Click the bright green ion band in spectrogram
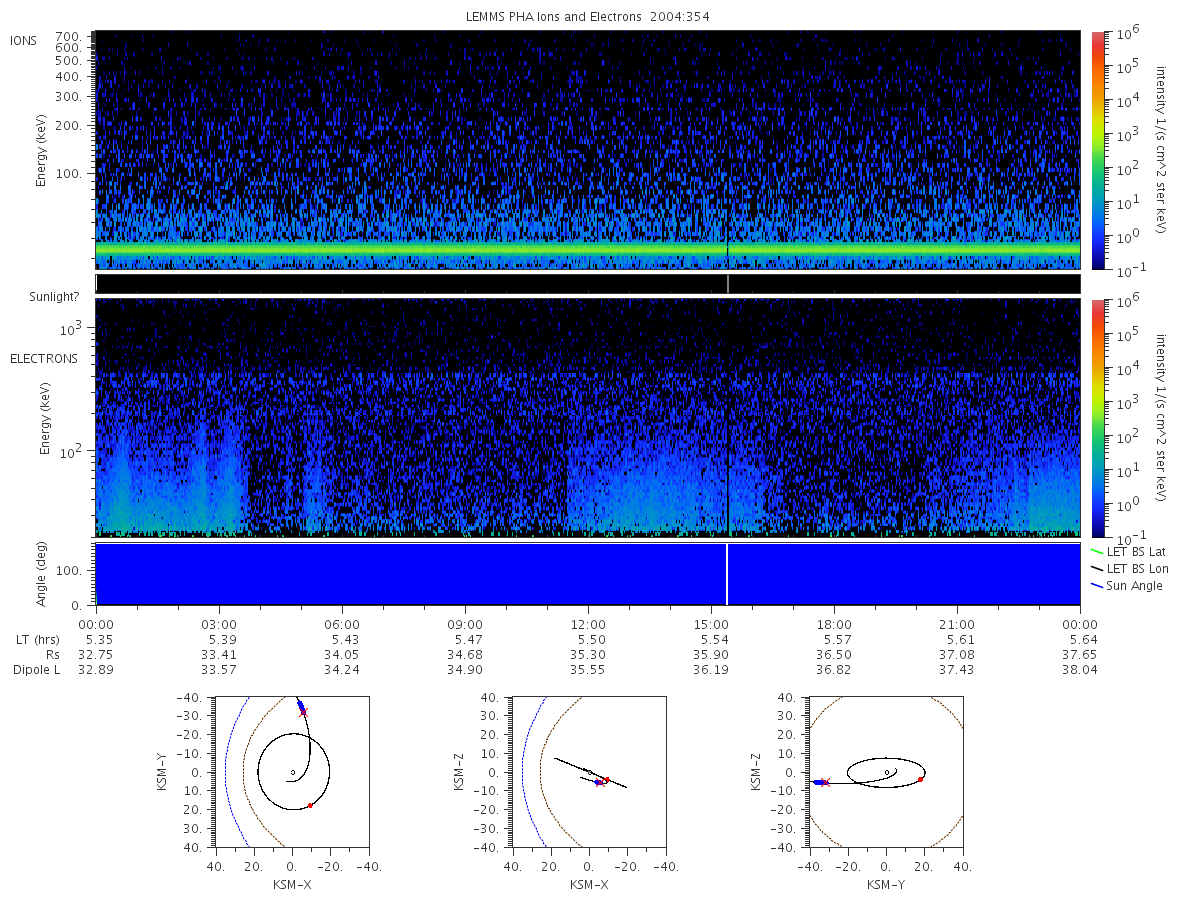This screenshot has height=900, width=1200. pyautogui.click(x=588, y=249)
